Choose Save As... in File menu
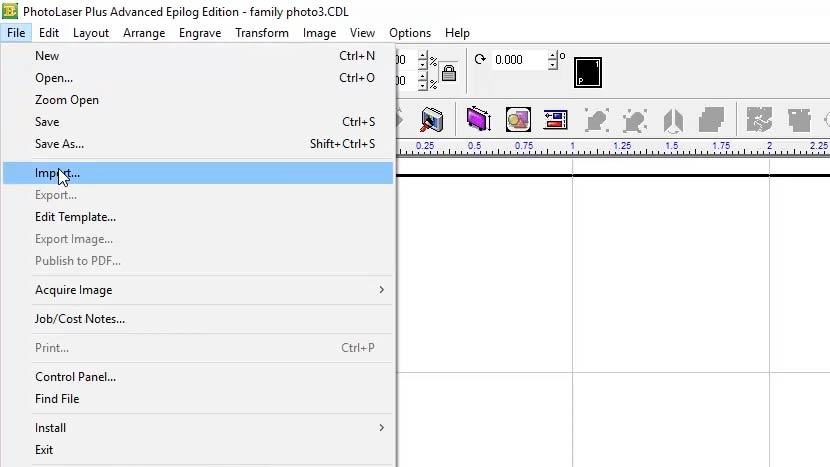830x467 pixels. coord(60,144)
